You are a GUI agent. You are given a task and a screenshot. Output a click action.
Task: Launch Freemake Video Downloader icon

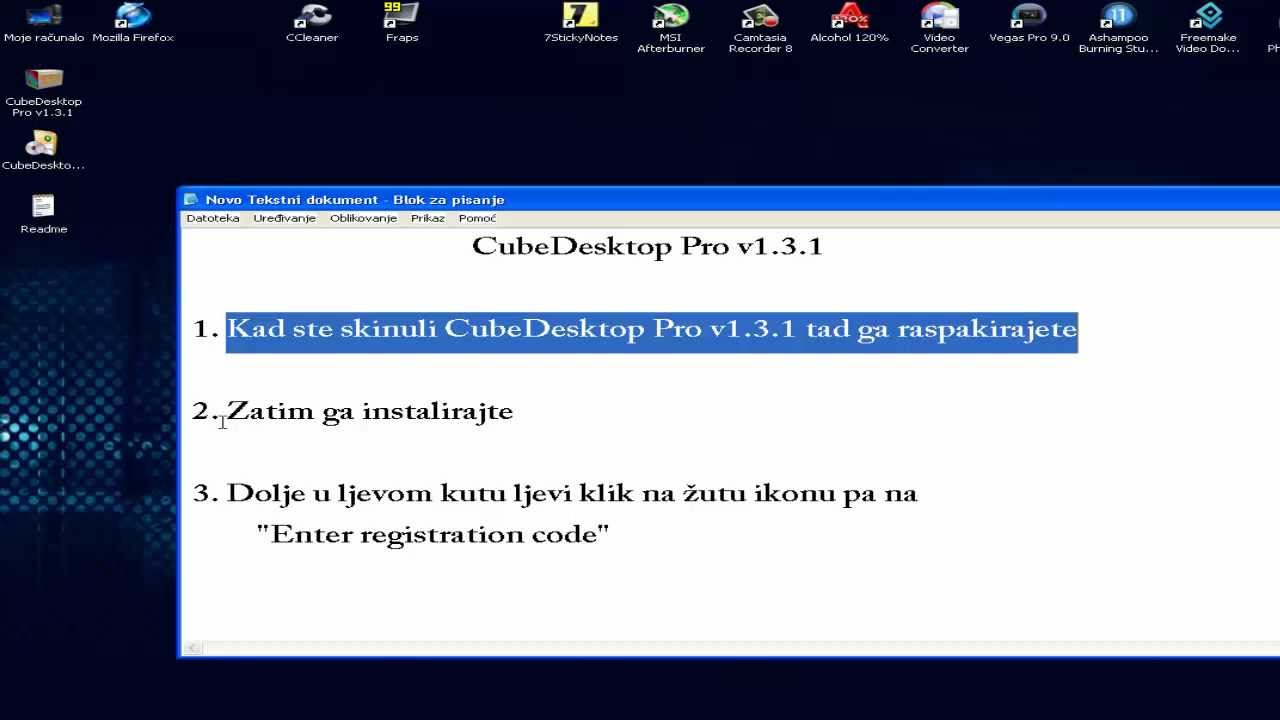[1208, 28]
